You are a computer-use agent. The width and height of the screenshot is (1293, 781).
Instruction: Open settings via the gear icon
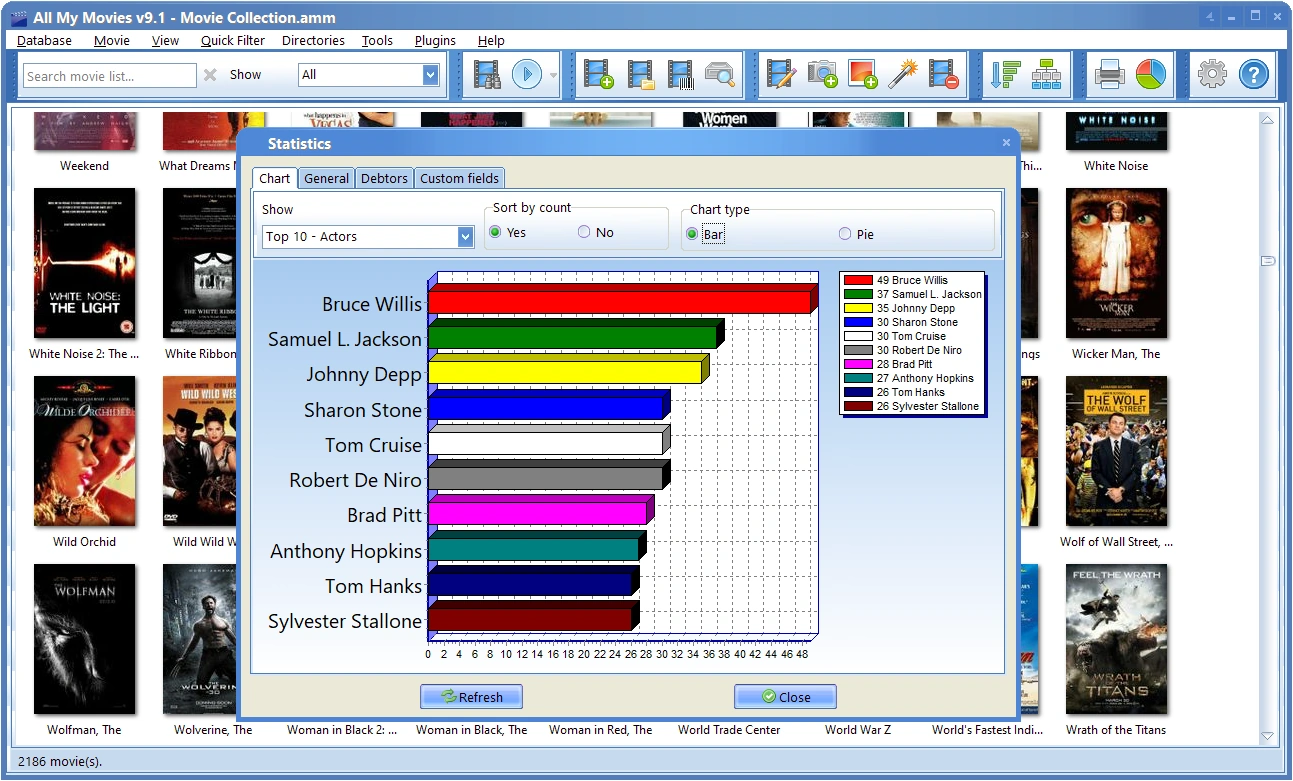[x=1212, y=75]
